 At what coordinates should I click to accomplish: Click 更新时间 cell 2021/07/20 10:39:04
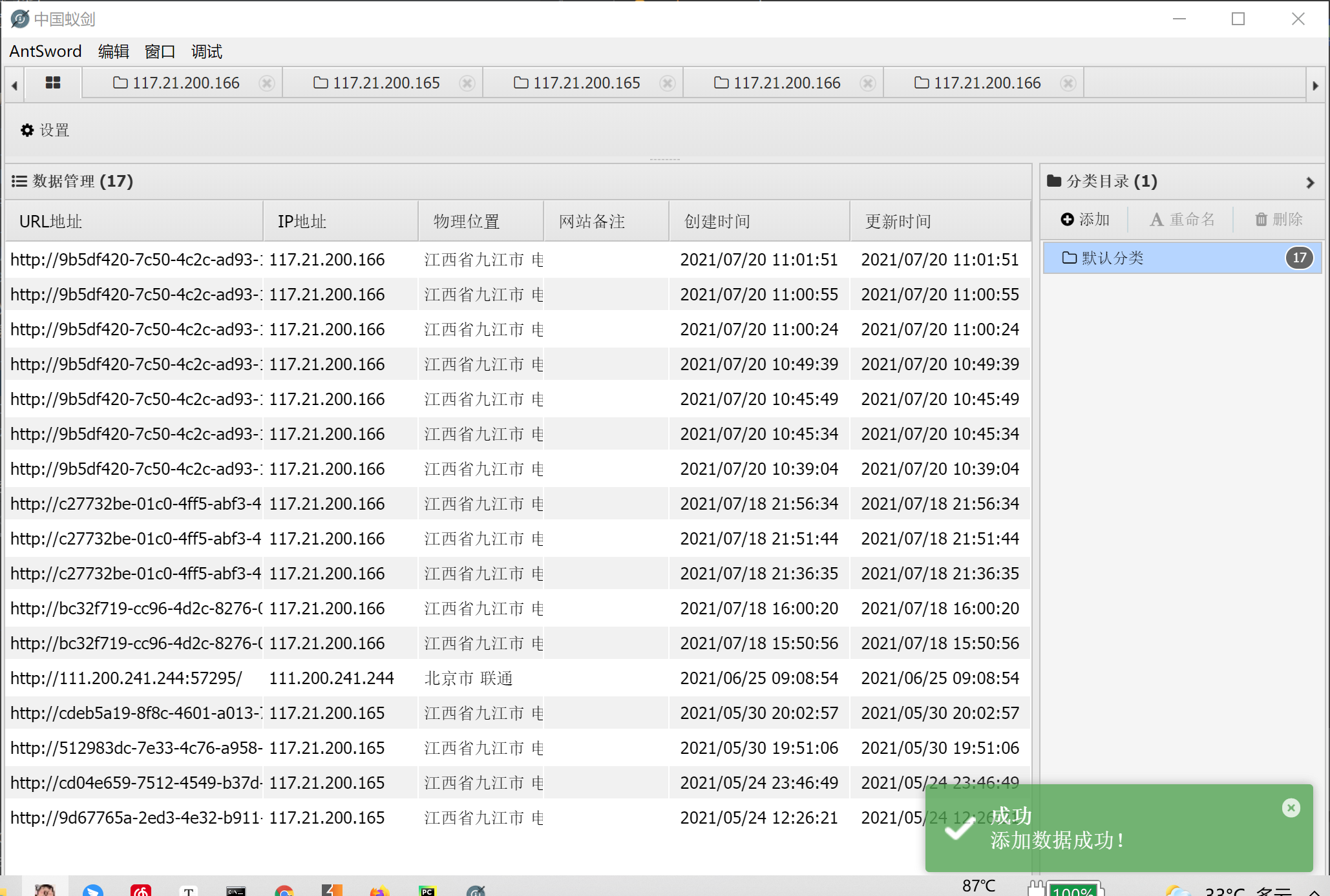point(940,469)
